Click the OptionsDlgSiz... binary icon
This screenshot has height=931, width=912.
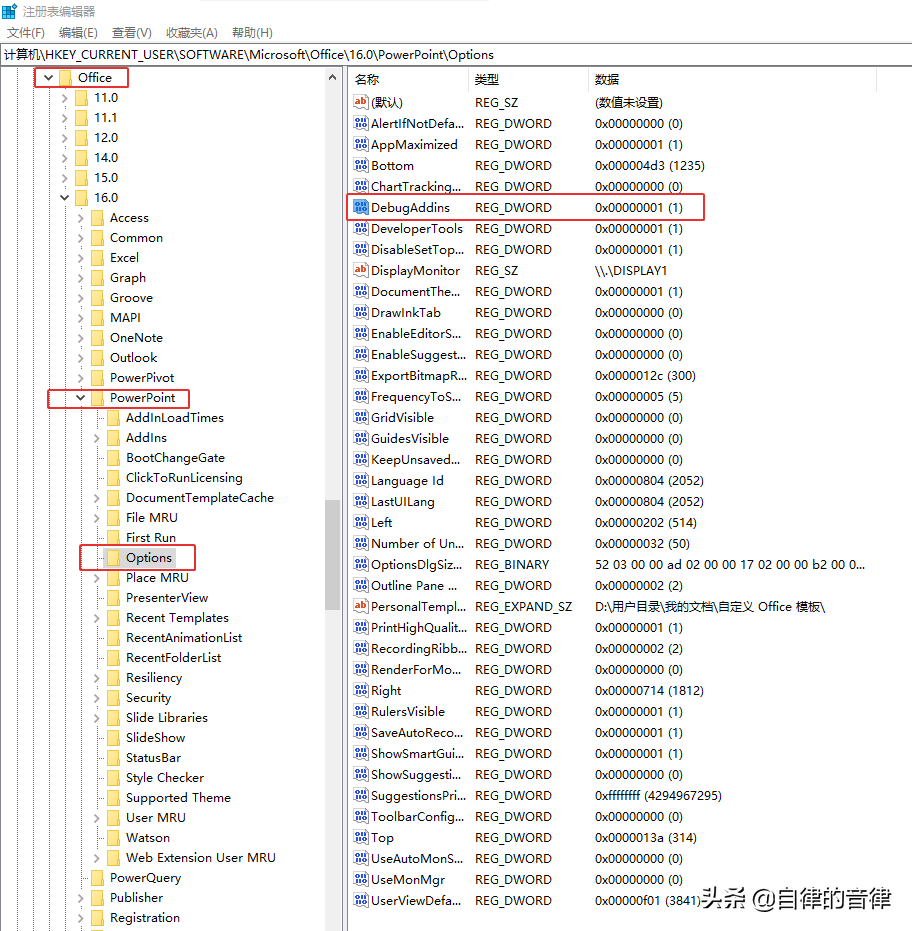(x=360, y=564)
